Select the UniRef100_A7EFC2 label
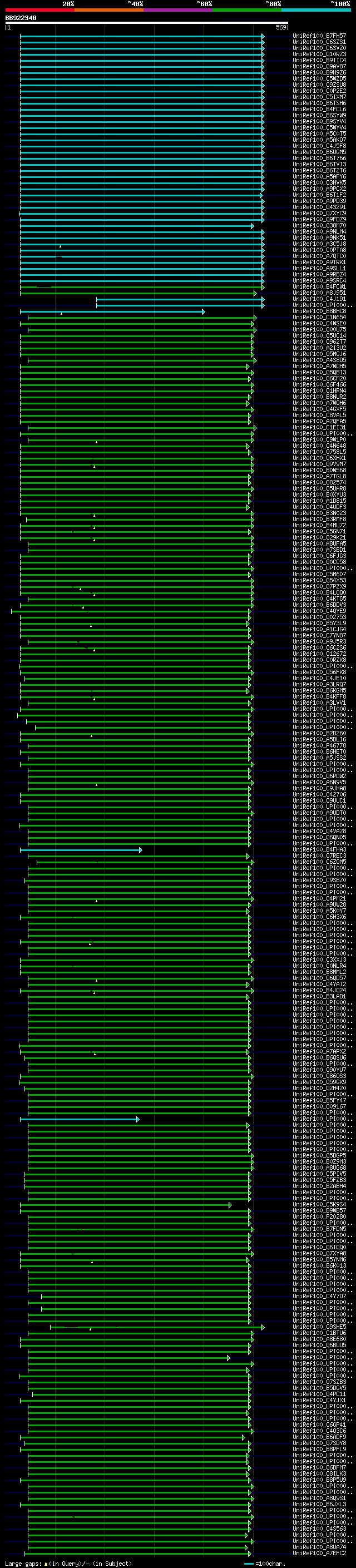Screen dimensions: 356x1568 pyautogui.click(x=319, y=1554)
